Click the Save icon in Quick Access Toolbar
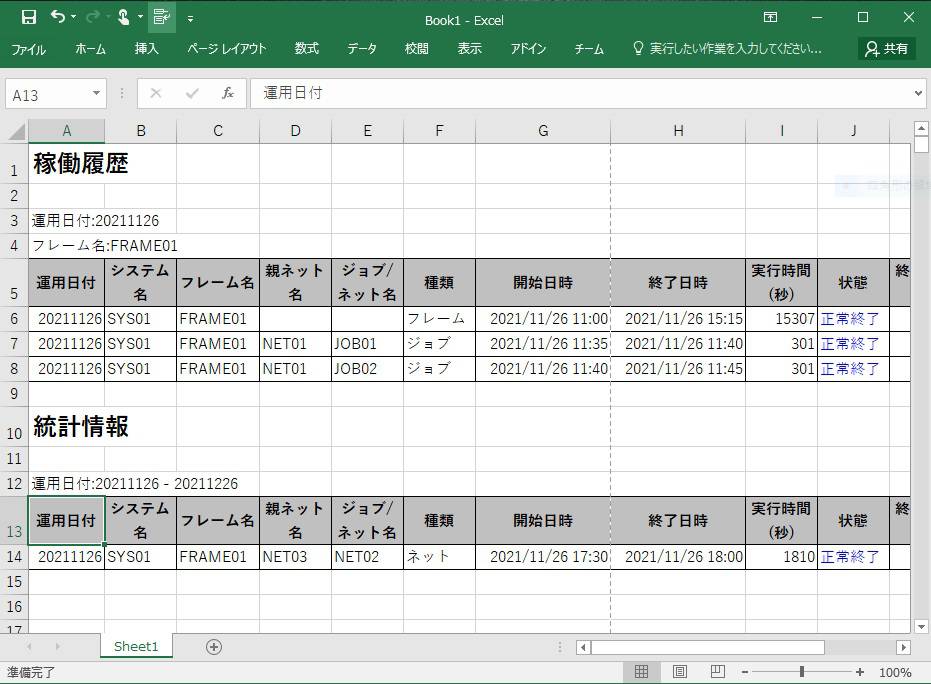931x684 pixels. 28,17
